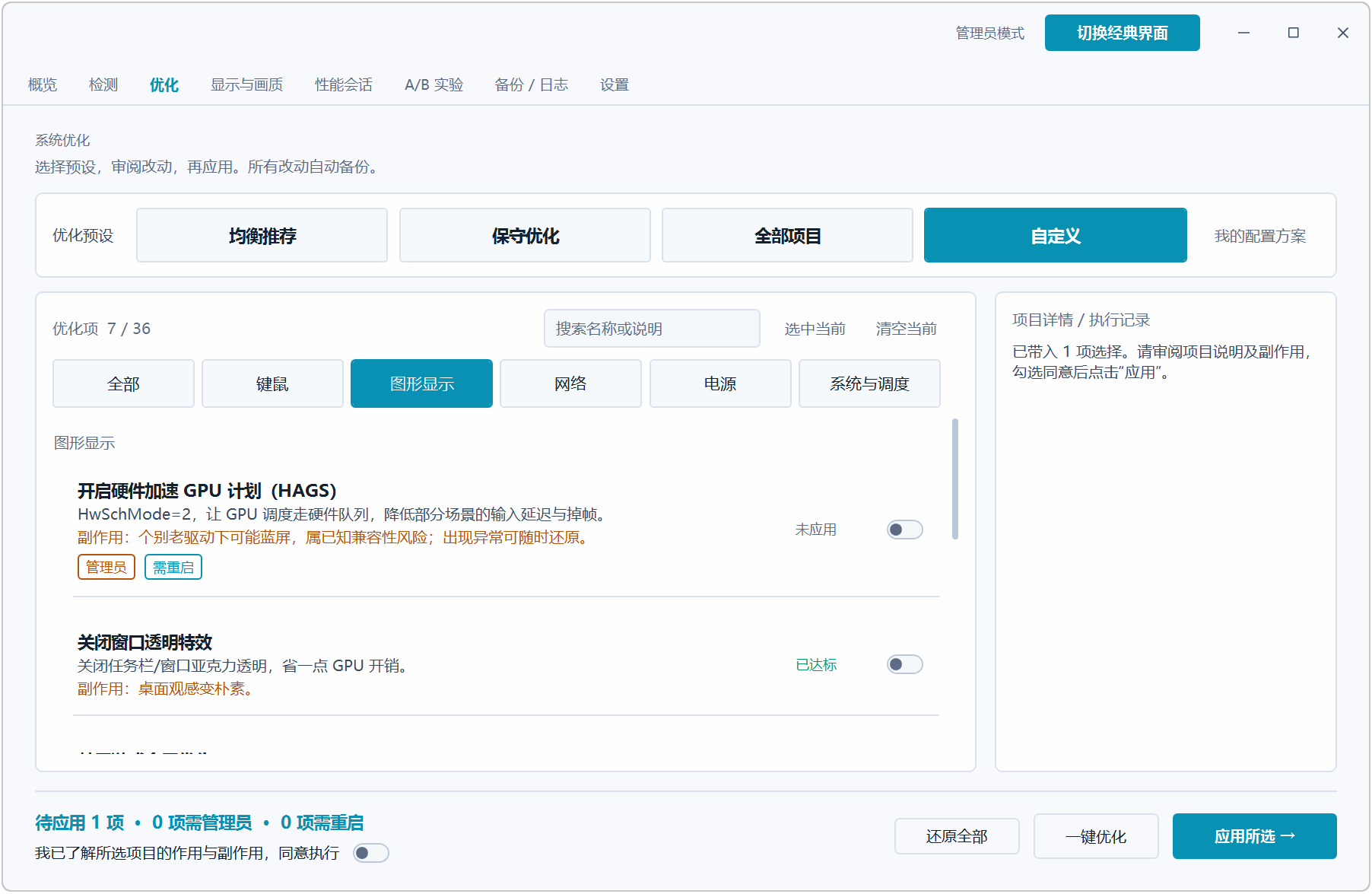Go to the 性能会话 tab
The width and height of the screenshot is (1372, 894).
344,84
